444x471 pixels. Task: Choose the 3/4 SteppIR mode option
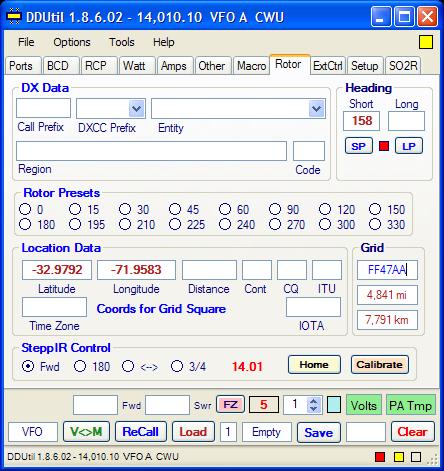point(177,366)
